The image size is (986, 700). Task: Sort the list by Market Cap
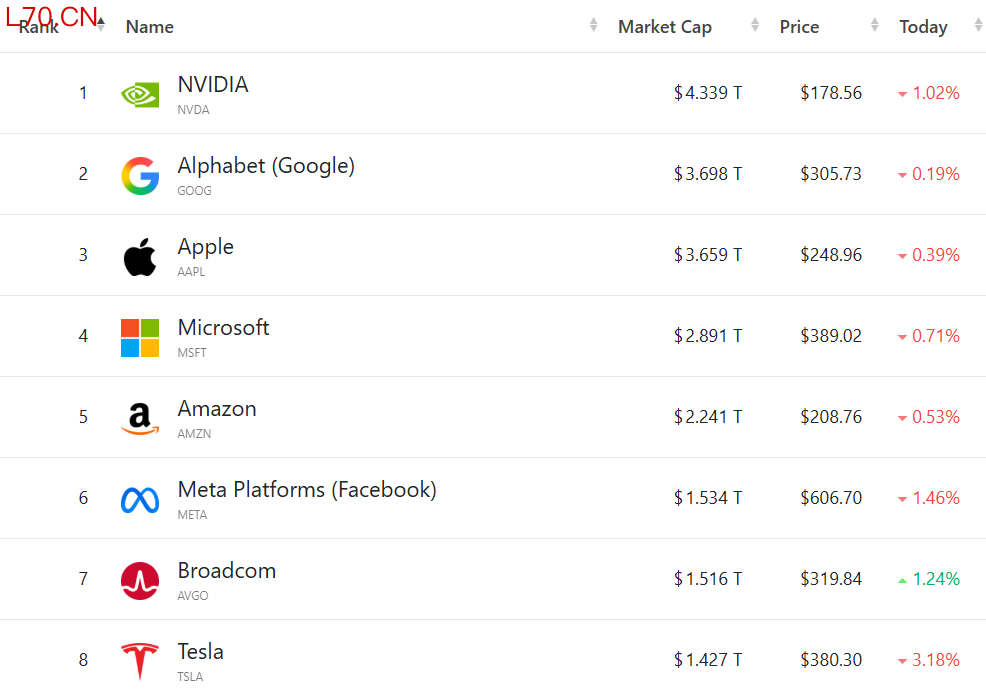tap(664, 27)
